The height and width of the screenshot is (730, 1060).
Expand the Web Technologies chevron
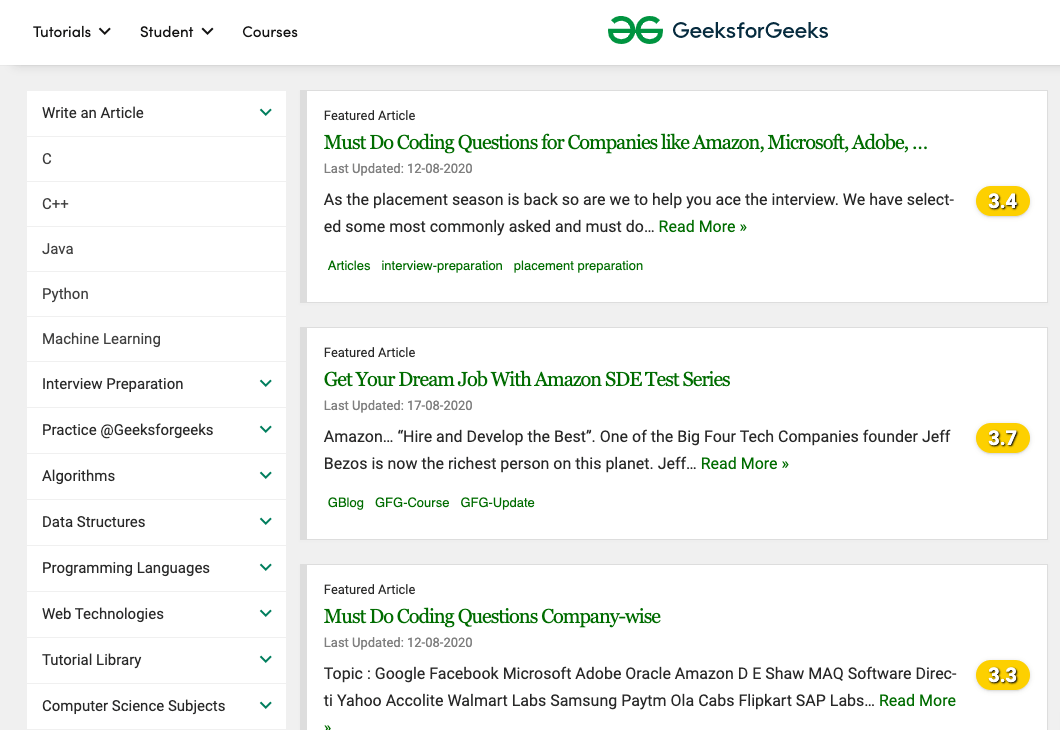coord(266,614)
